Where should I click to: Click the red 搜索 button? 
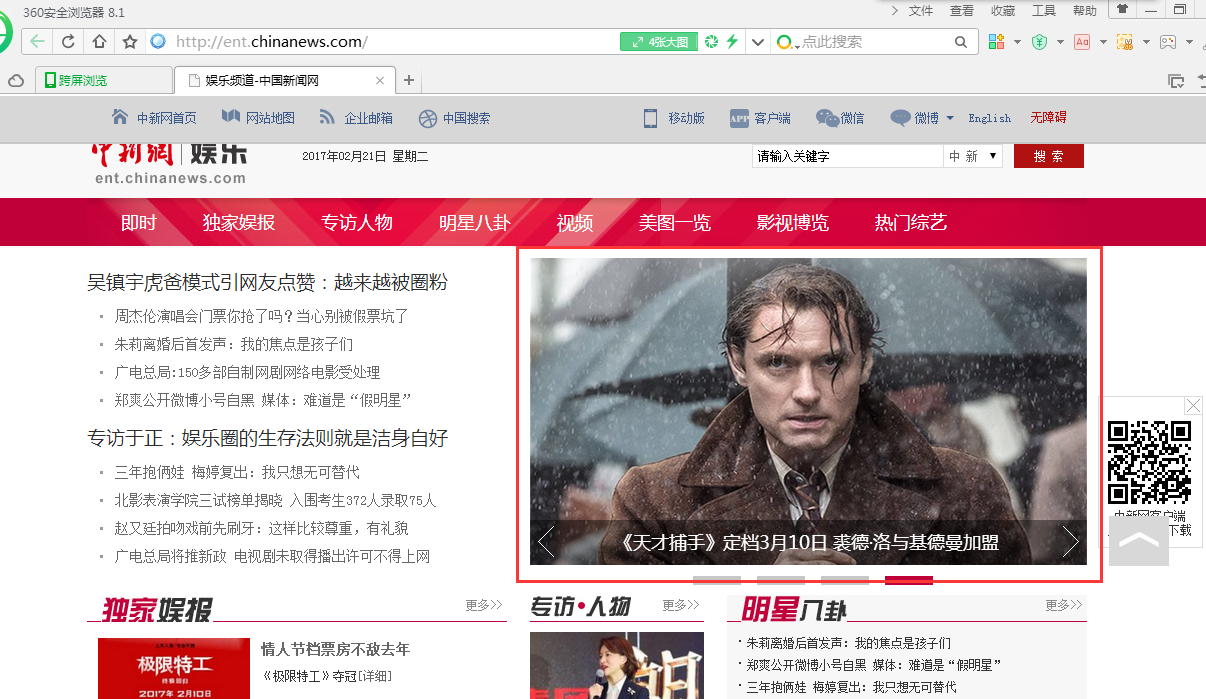(1049, 156)
